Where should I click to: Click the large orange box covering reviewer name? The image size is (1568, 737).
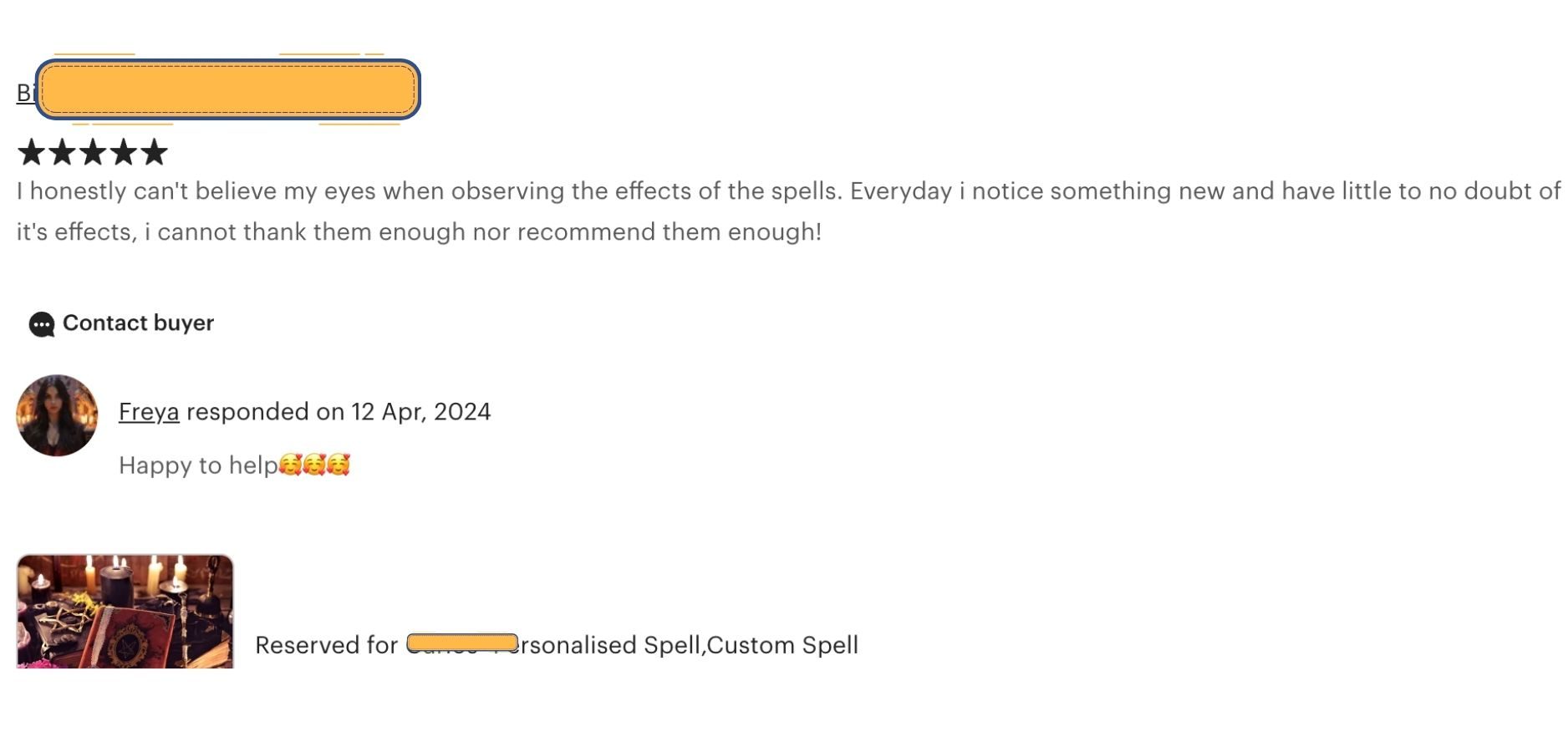tap(227, 89)
